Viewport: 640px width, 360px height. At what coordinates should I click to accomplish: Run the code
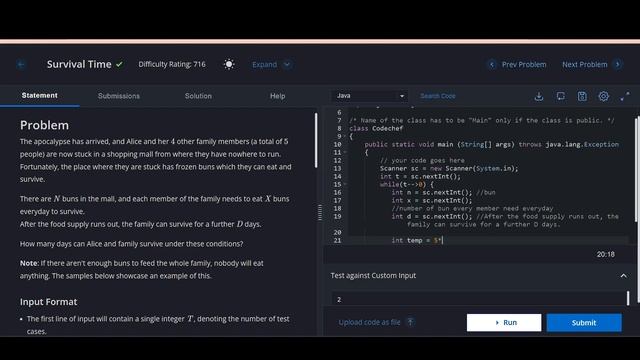pyautogui.click(x=504, y=322)
